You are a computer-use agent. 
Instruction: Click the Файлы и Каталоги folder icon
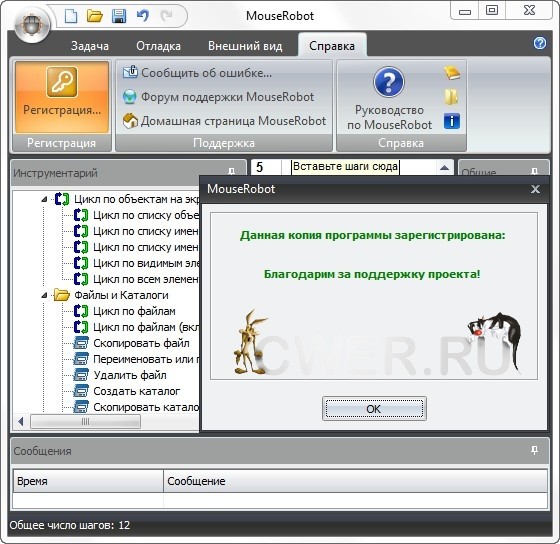[x=61, y=295]
